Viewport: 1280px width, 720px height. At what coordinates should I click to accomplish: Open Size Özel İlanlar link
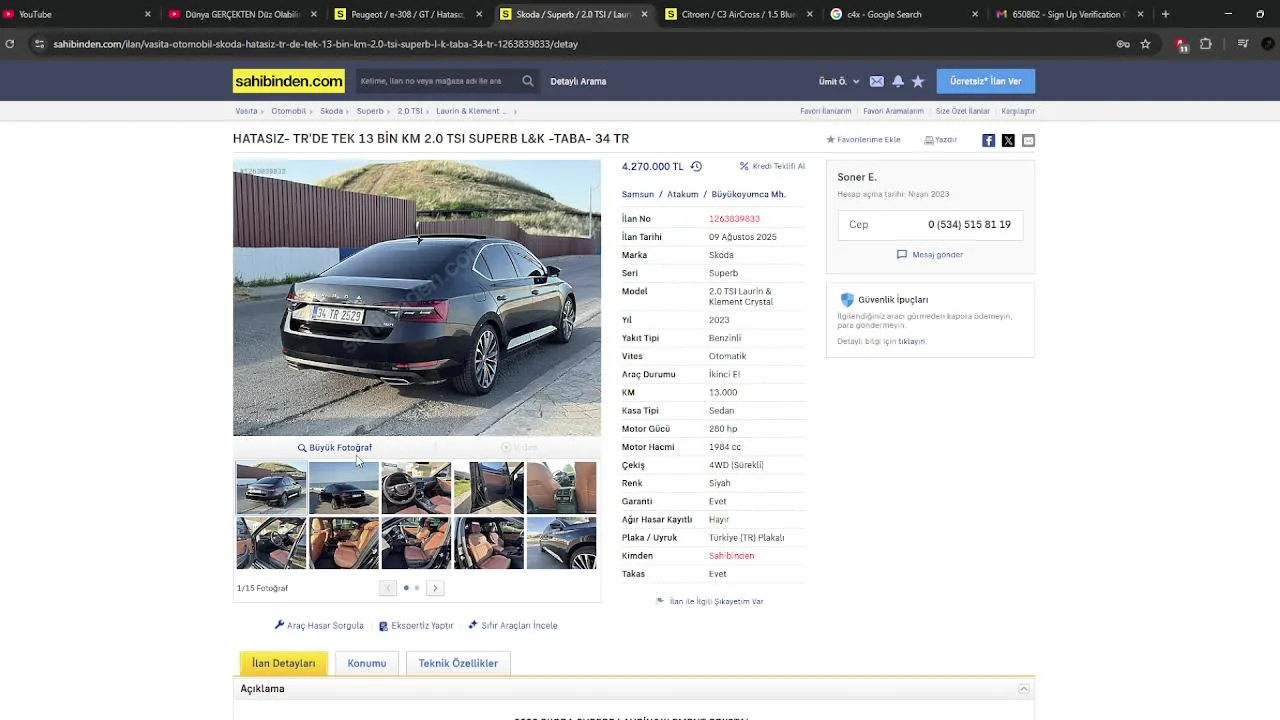[x=962, y=111]
